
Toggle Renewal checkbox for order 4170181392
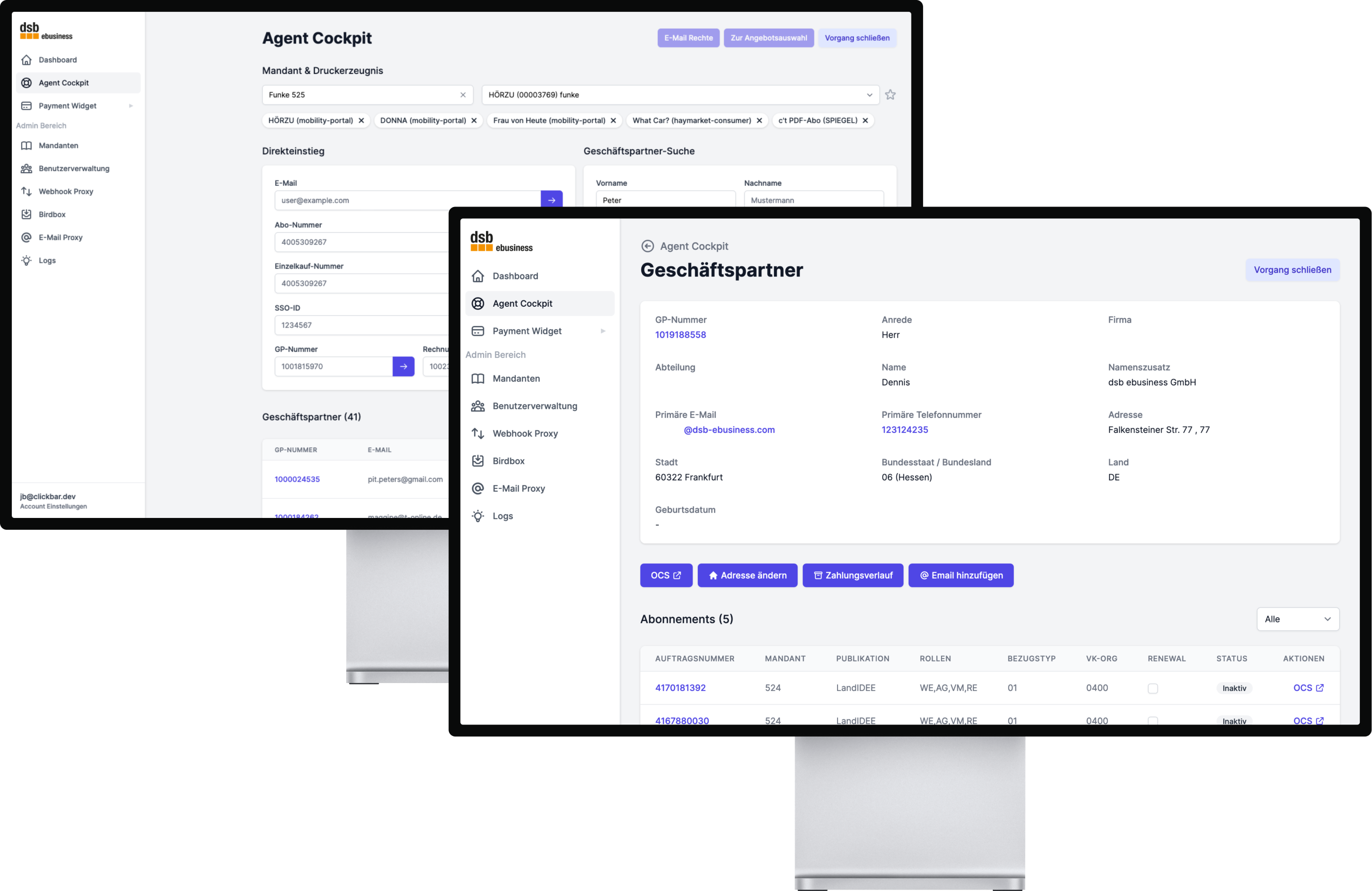pyautogui.click(x=1153, y=687)
